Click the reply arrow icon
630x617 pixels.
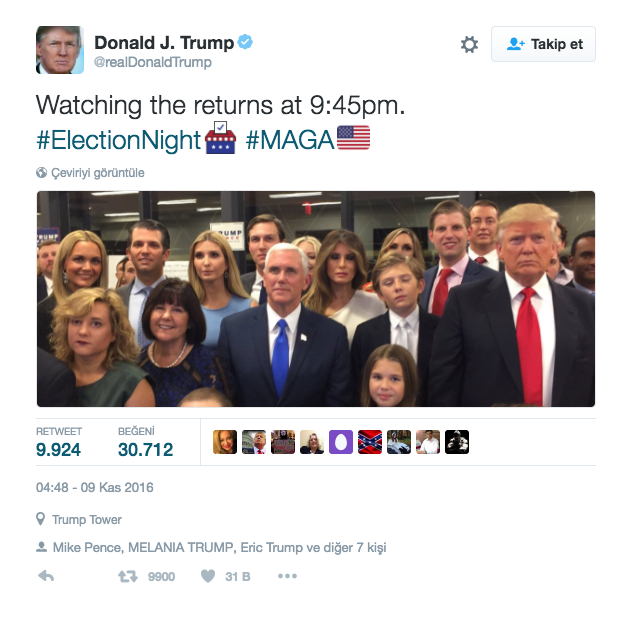coord(46,576)
